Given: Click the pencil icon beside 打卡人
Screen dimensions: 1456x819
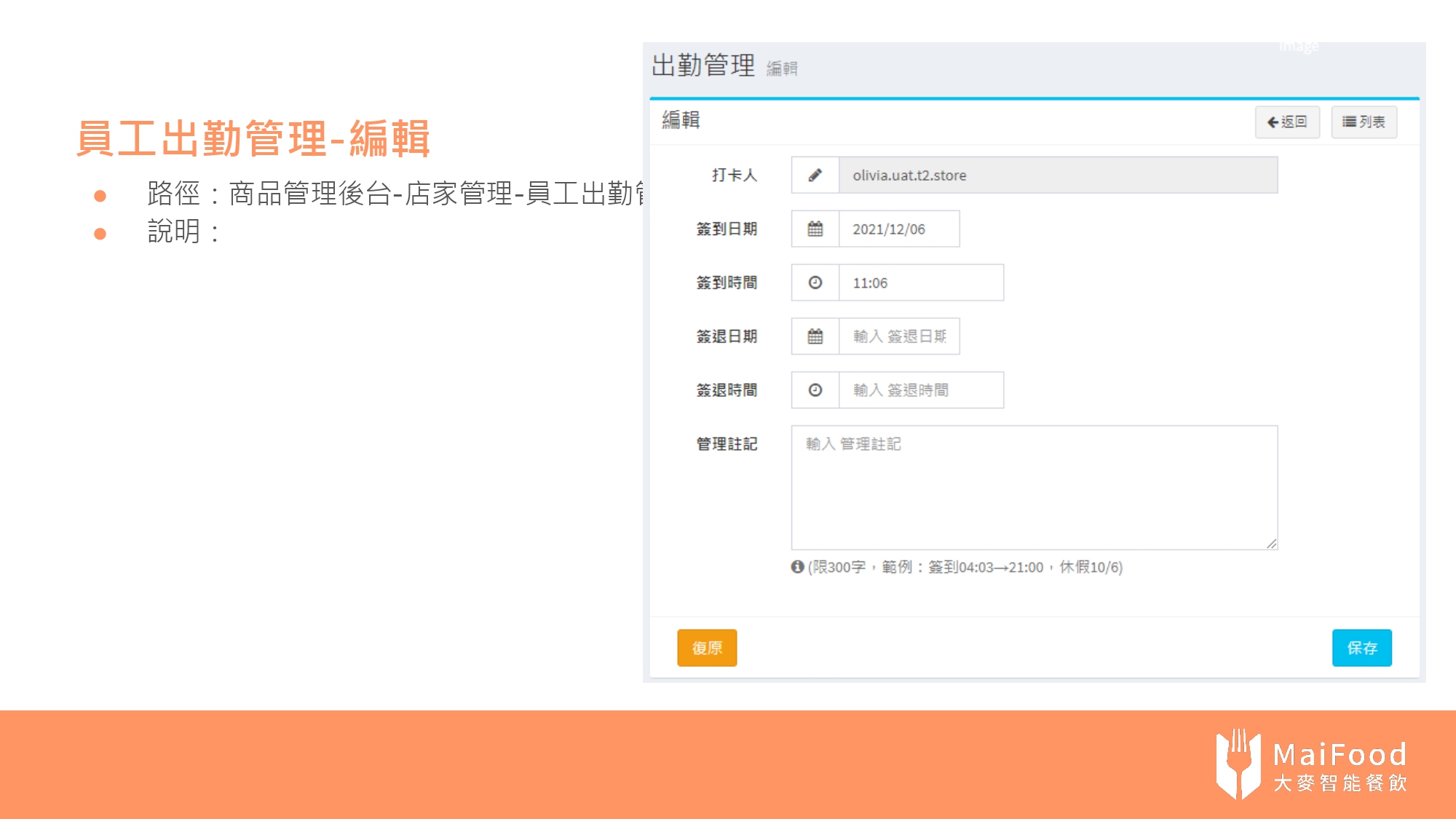Looking at the screenshot, I should (x=815, y=175).
